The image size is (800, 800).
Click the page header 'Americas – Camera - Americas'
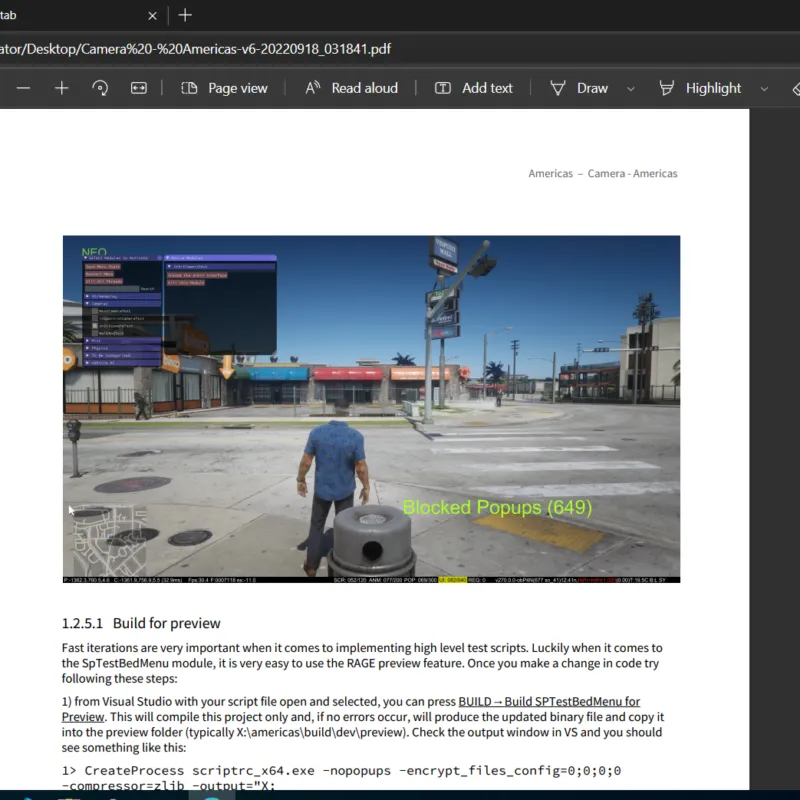pyautogui.click(x=603, y=173)
